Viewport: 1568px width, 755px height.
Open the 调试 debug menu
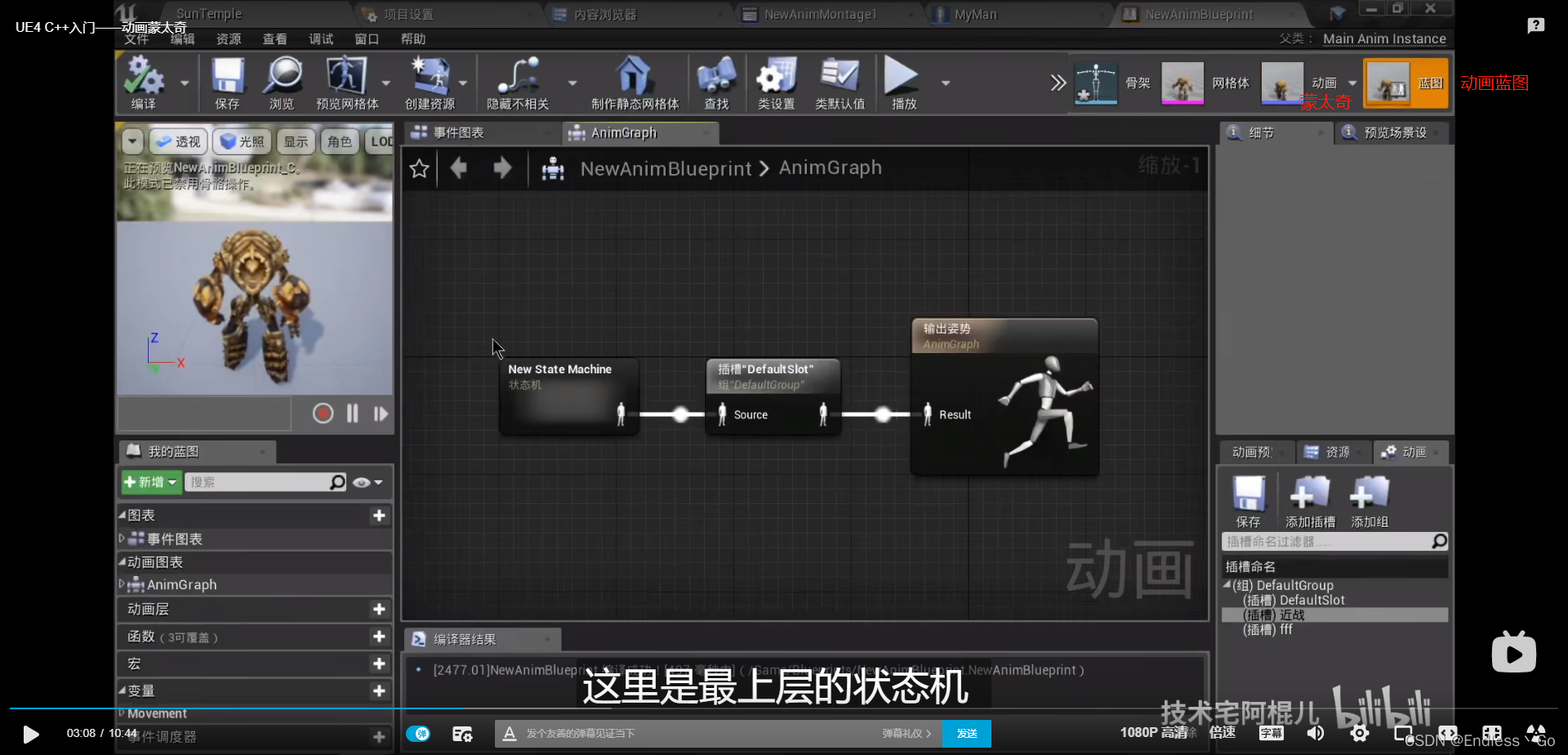(x=321, y=39)
